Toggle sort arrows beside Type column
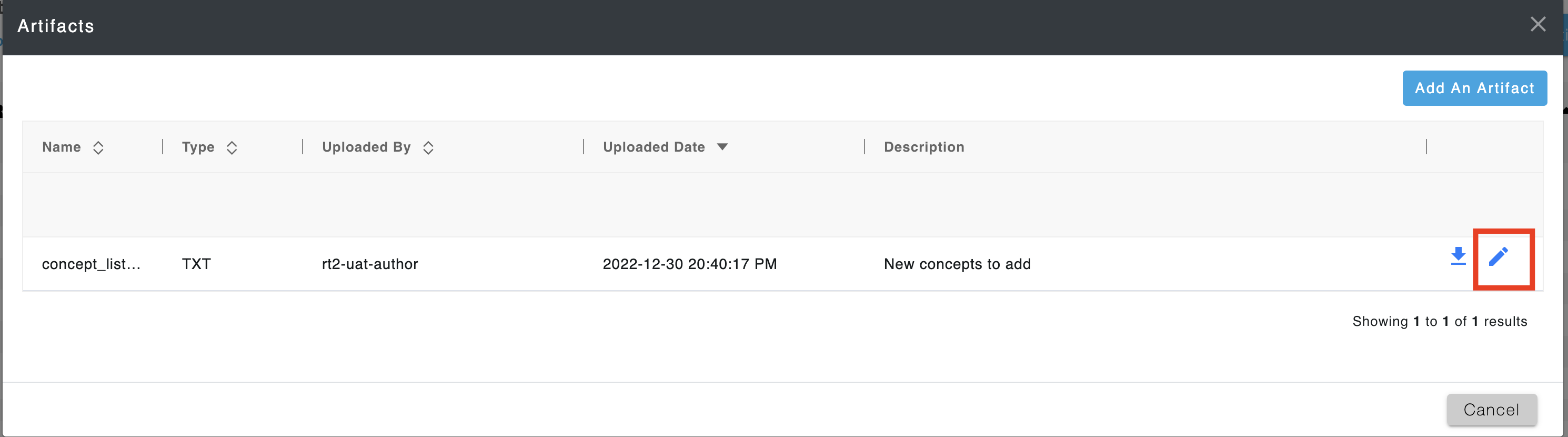This screenshot has width=1568, height=437. pyautogui.click(x=232, y=147)
